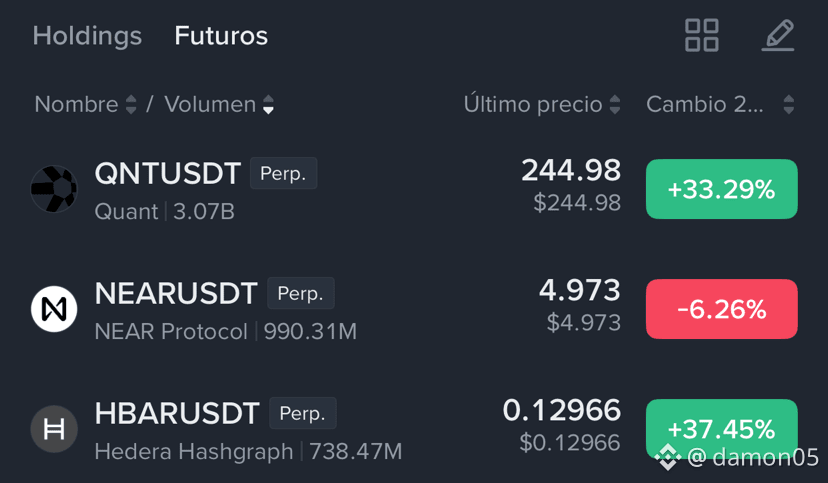Toggle the HBARUSDT +37.45% change badge
Image resolution: width=828 pixels, height=483 pixels.
tap(721, 429)
